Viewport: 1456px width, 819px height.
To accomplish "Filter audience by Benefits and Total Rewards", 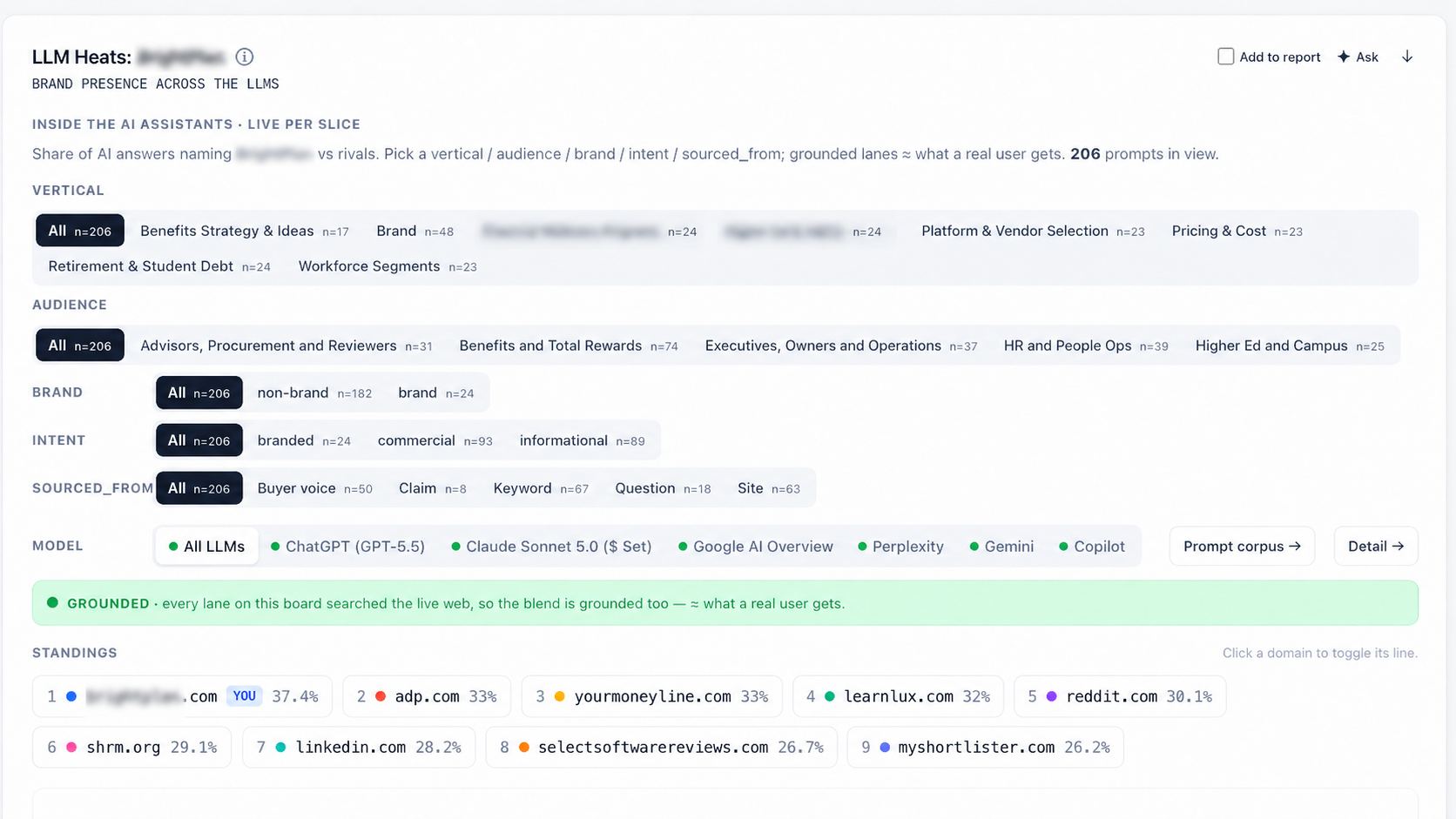I will (x=569, y=346).
